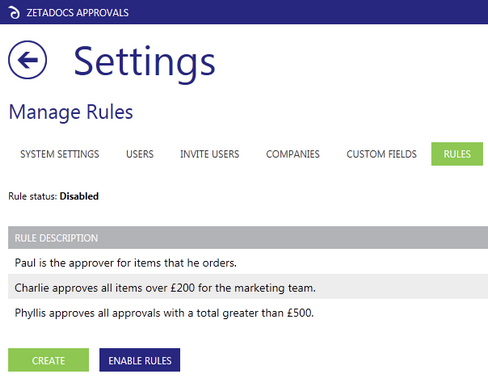Click the green Create button
488x383 pixels.
click(48, 360)
